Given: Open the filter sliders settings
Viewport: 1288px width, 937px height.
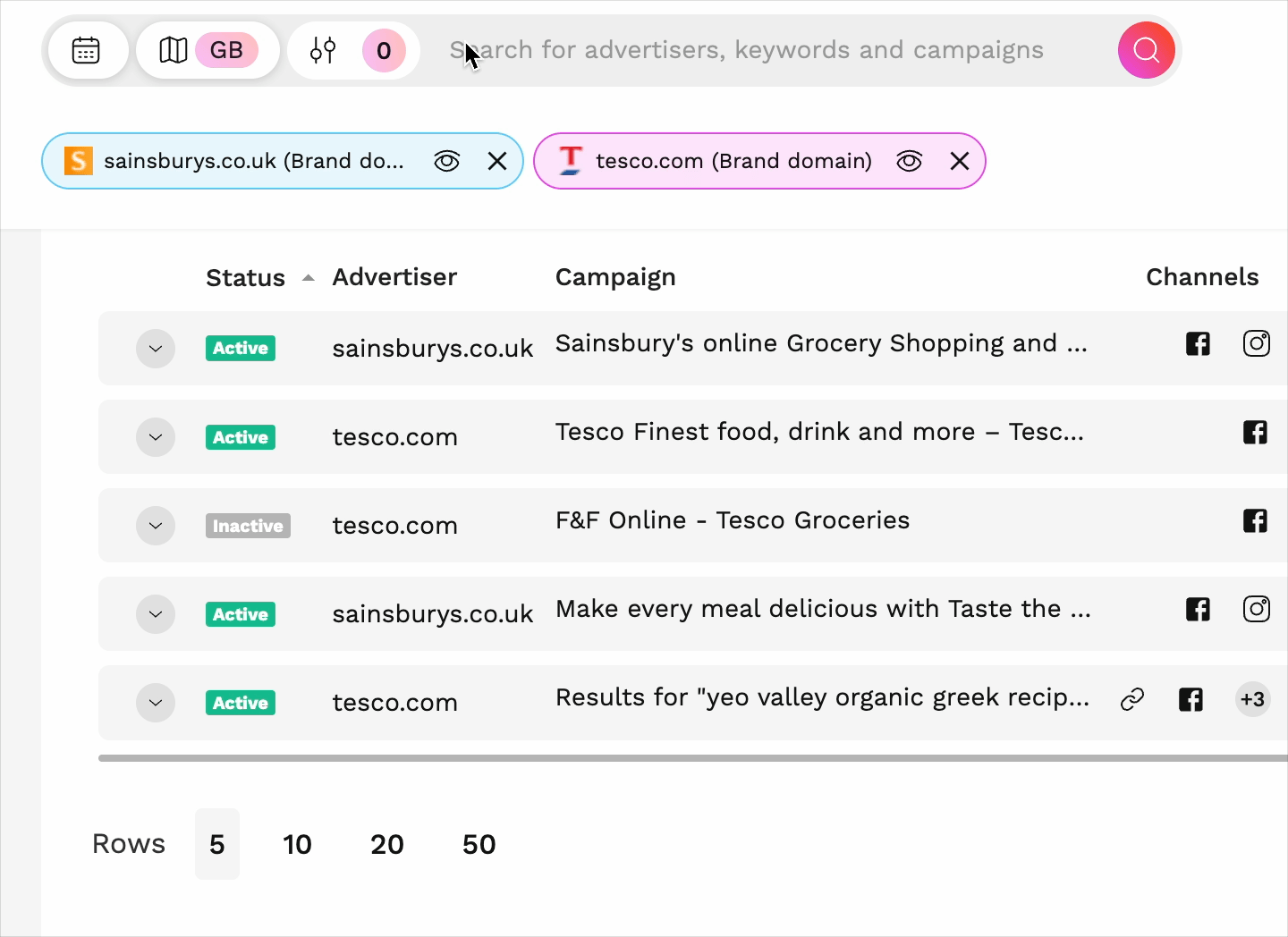Looking at the screenshot, I should [324, 50].
